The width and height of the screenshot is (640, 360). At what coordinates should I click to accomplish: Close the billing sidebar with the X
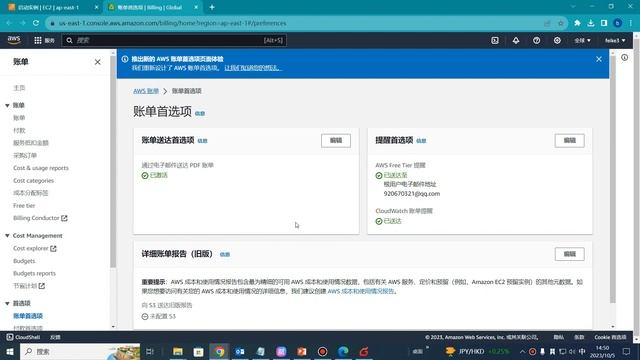98,62
